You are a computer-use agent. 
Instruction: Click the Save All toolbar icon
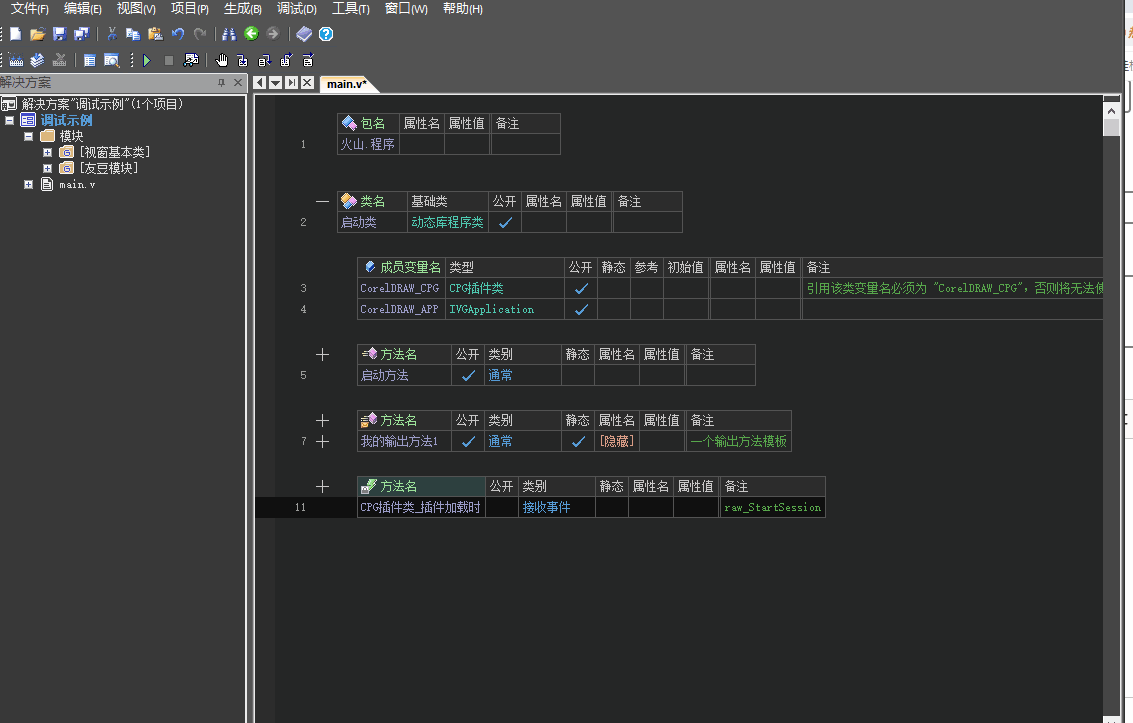[x=81, y=34]
